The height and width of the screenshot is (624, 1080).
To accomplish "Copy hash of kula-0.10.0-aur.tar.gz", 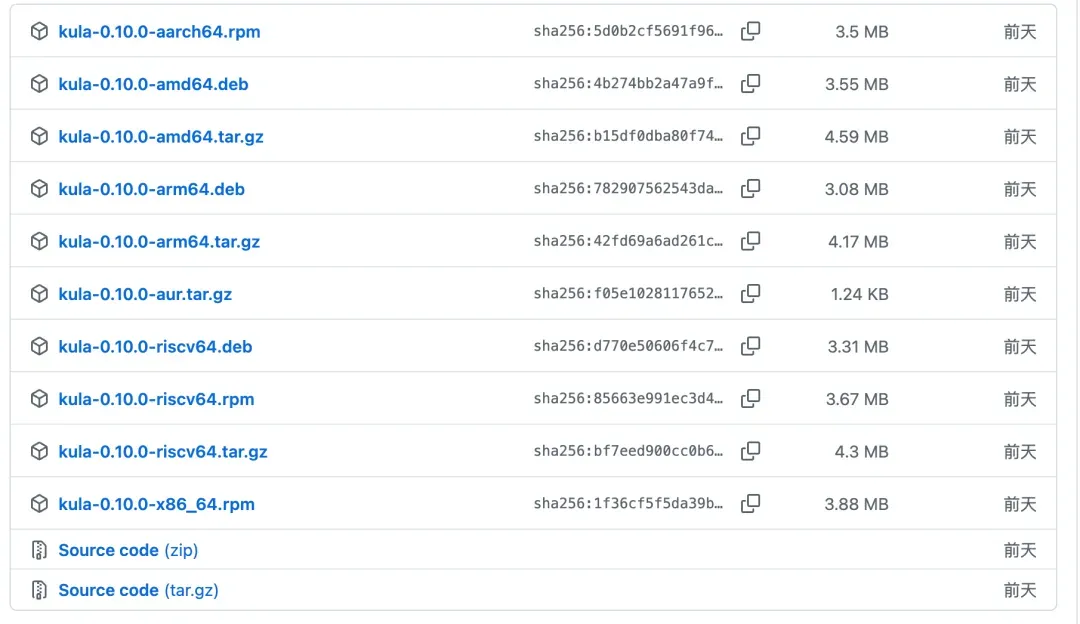I will click(750, 294).
